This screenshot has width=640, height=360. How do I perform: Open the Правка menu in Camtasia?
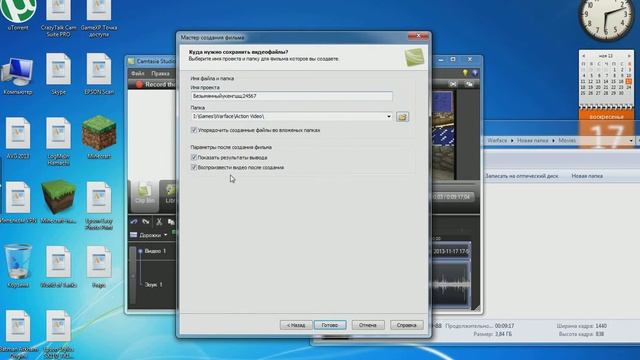pyautogui.click(x=160, y=73)
